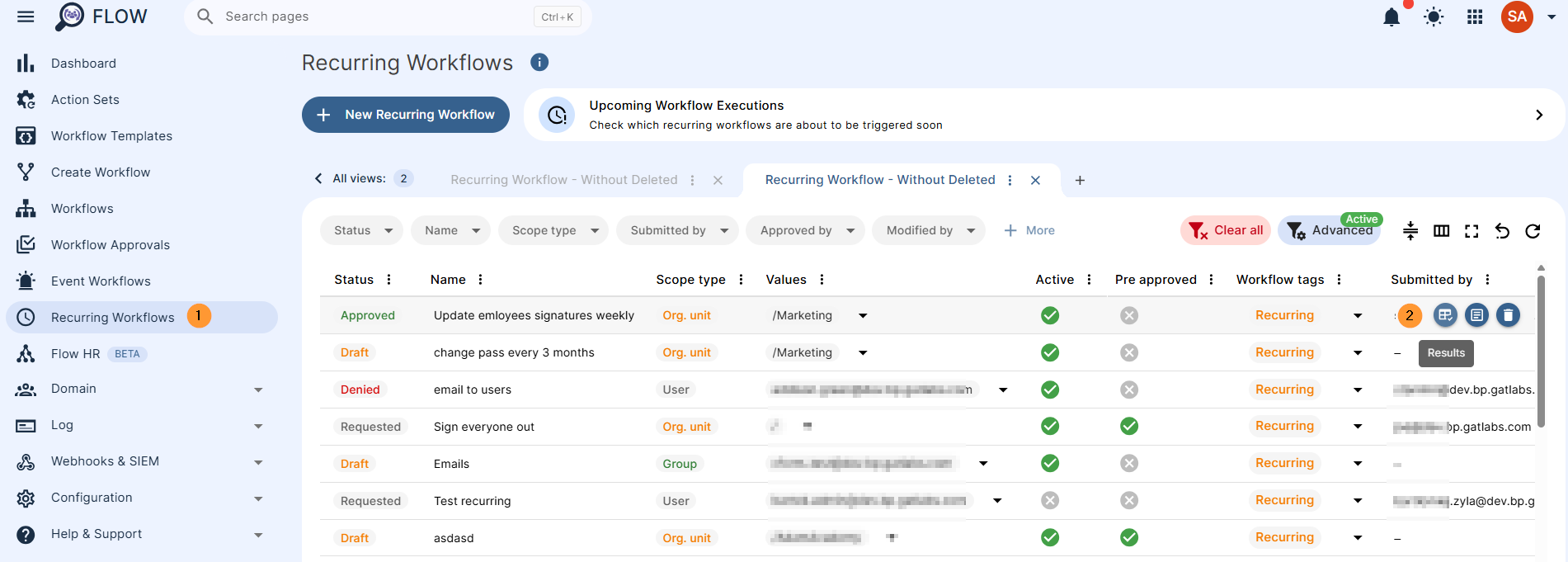Open options of the active view tab
Viewport: 1568px width, 562px height.
(1010, 180)
